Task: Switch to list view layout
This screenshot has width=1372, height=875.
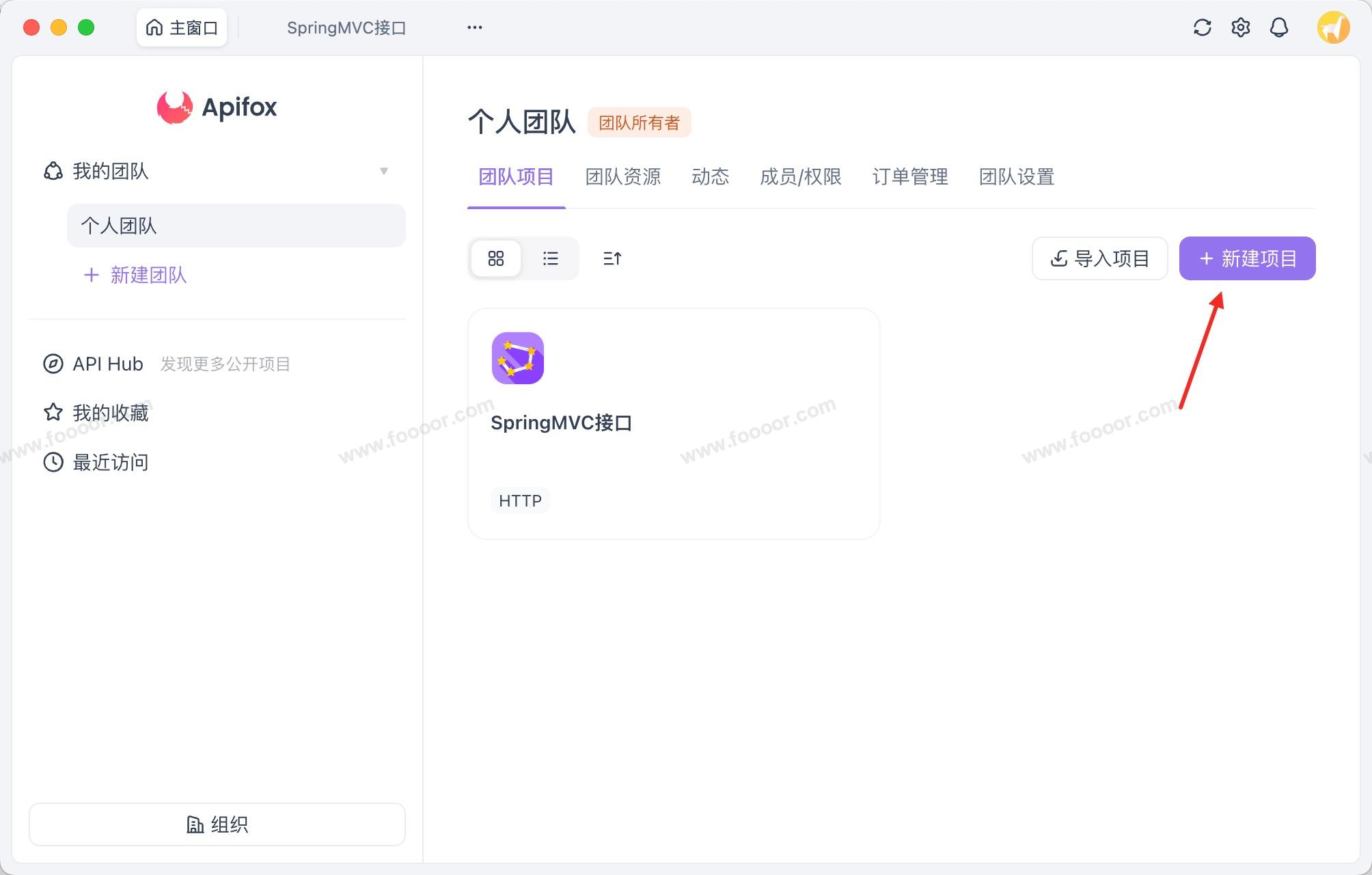Action: [x=550, y=258]
